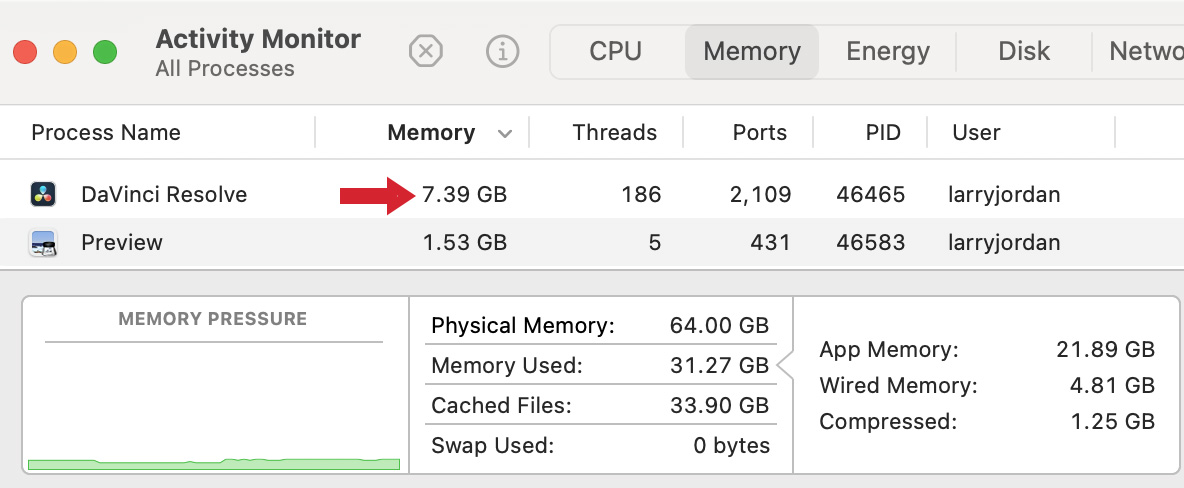Sort processes by User column
Screen dimensions: 1184x488
click(x=976, y=132)
